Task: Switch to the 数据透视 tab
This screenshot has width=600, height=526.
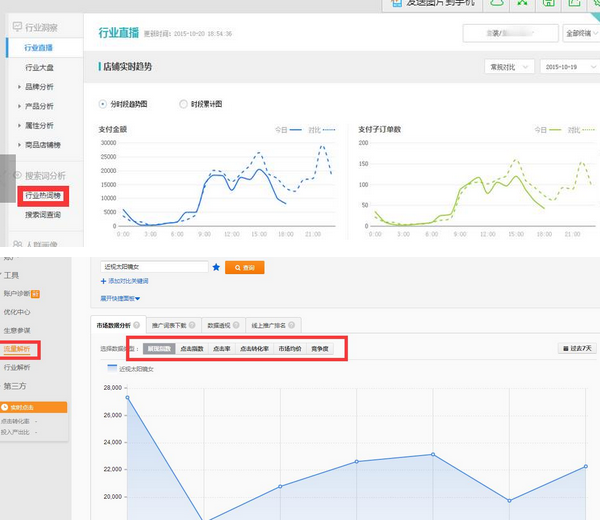Action: 223,325
